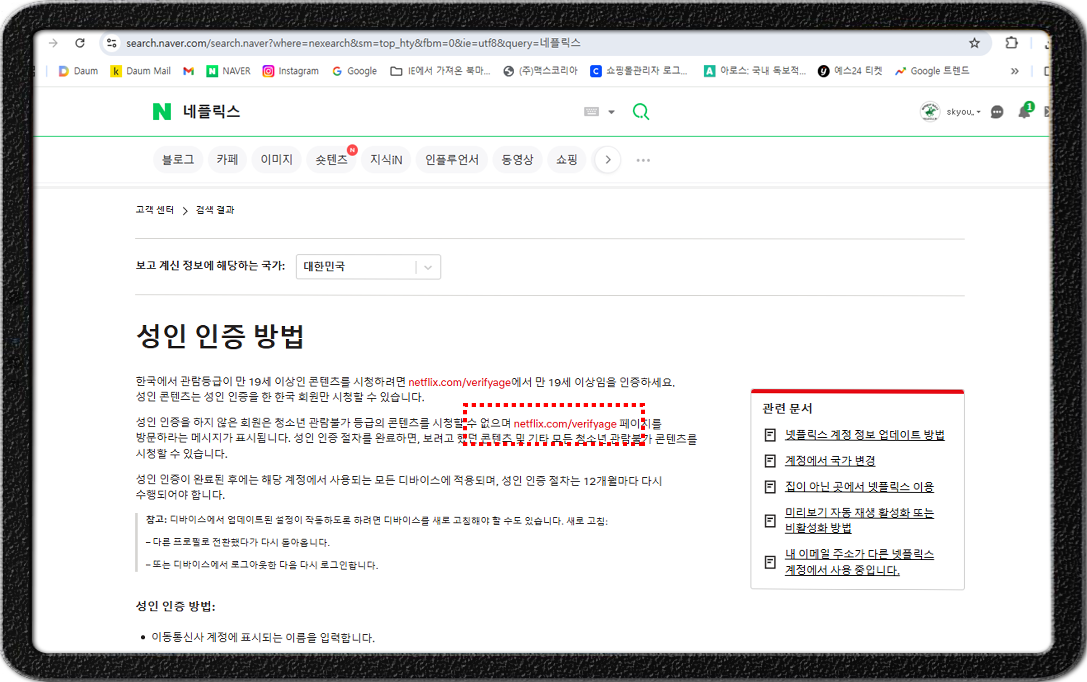Click the green Naver N logo
The height and width of the screenshot is (682, 1087).
click(x=162, y=112)
